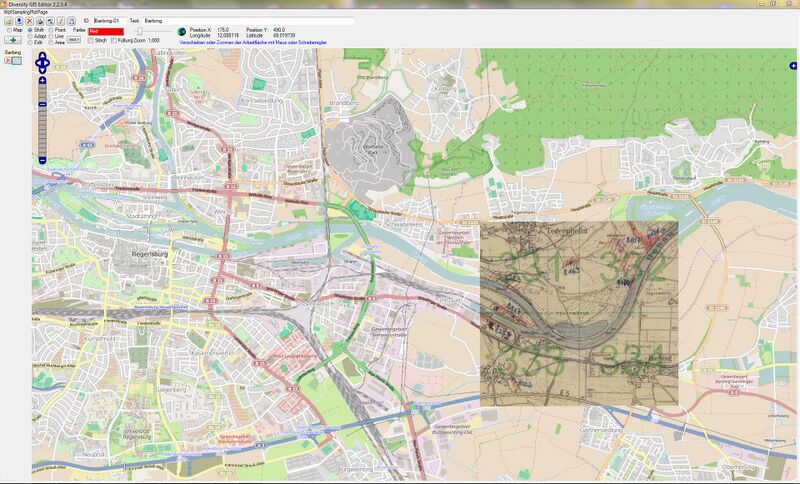The width and height of the screenshot is (800, 484).
Task: Click the ID input field
Action: pos(110,21)
